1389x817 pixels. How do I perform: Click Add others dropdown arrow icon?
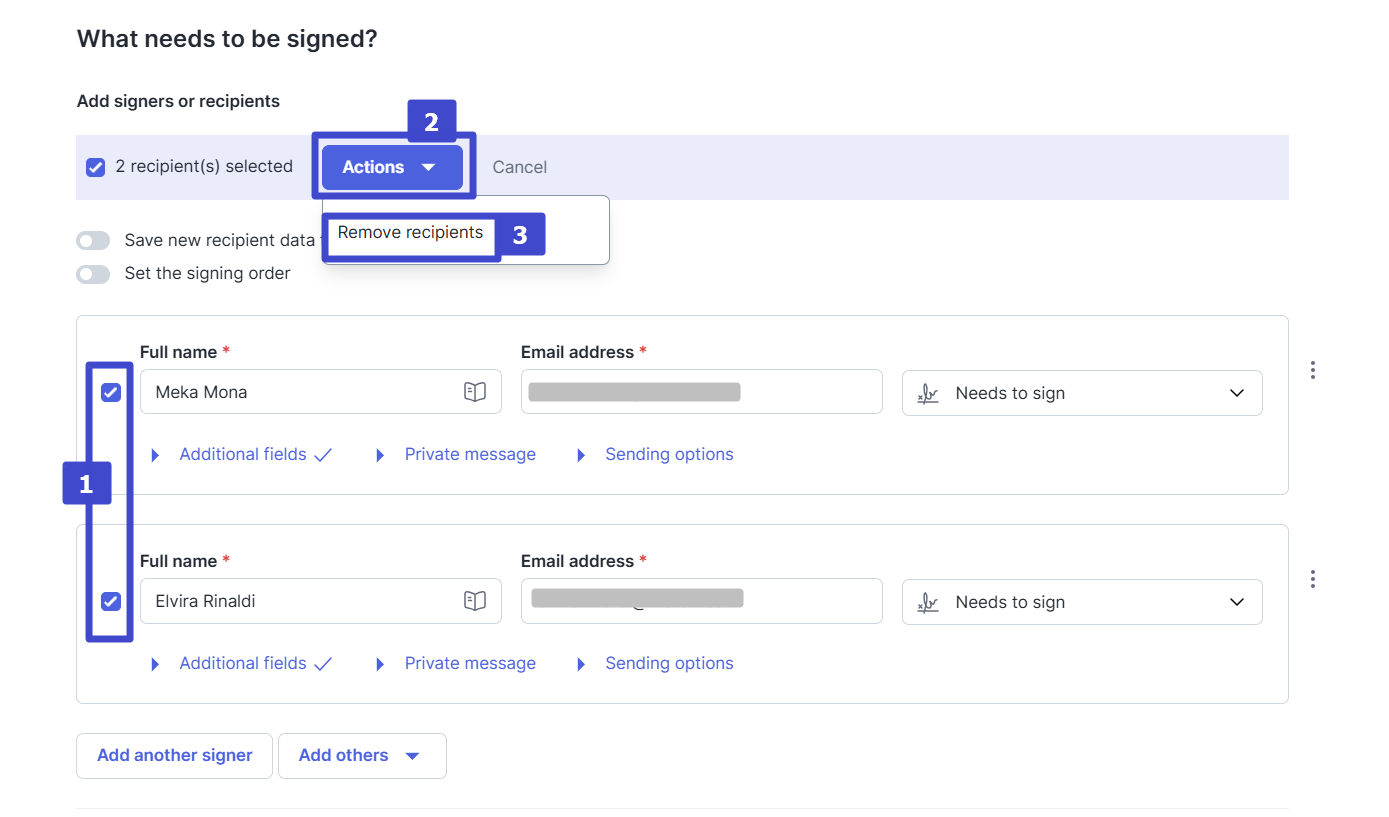pos(412,756)
